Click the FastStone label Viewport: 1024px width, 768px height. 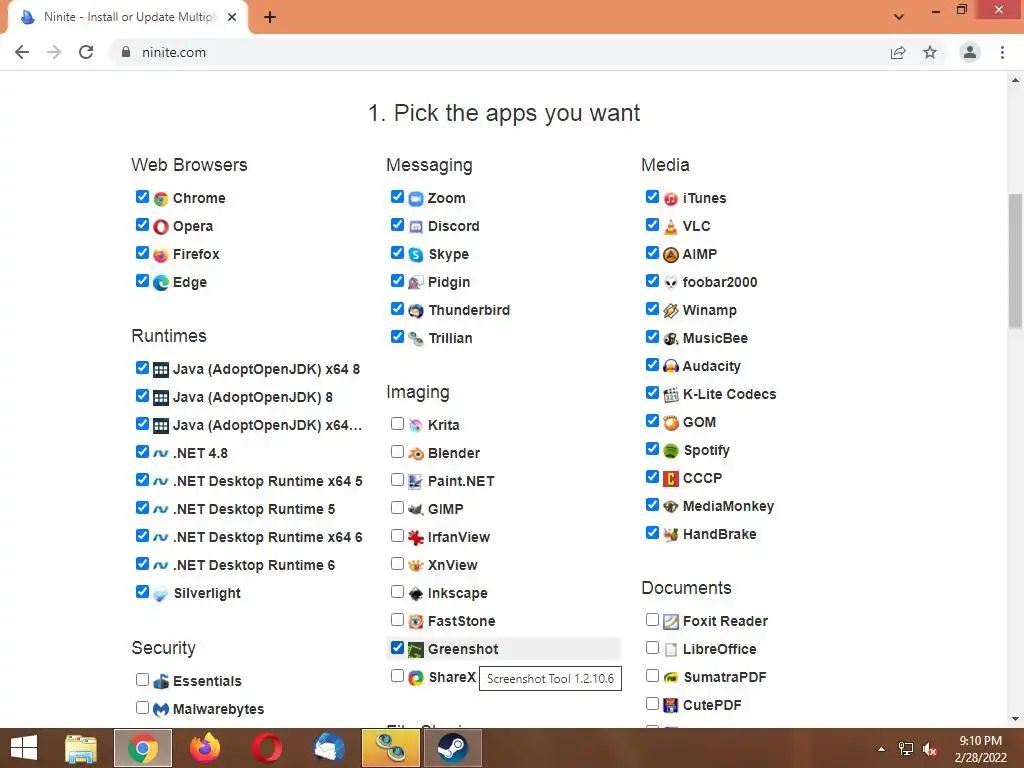(x=461, y=621)
